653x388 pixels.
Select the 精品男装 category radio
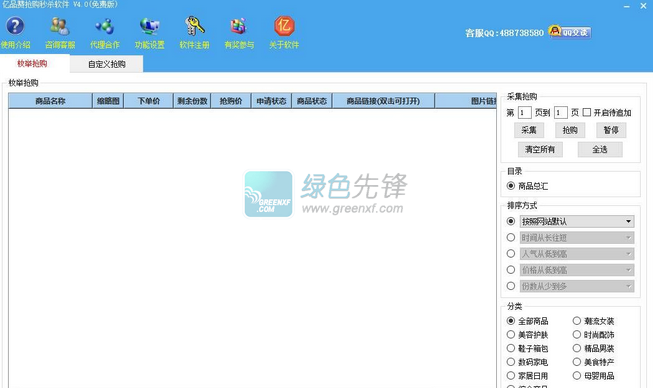point(577,348)
